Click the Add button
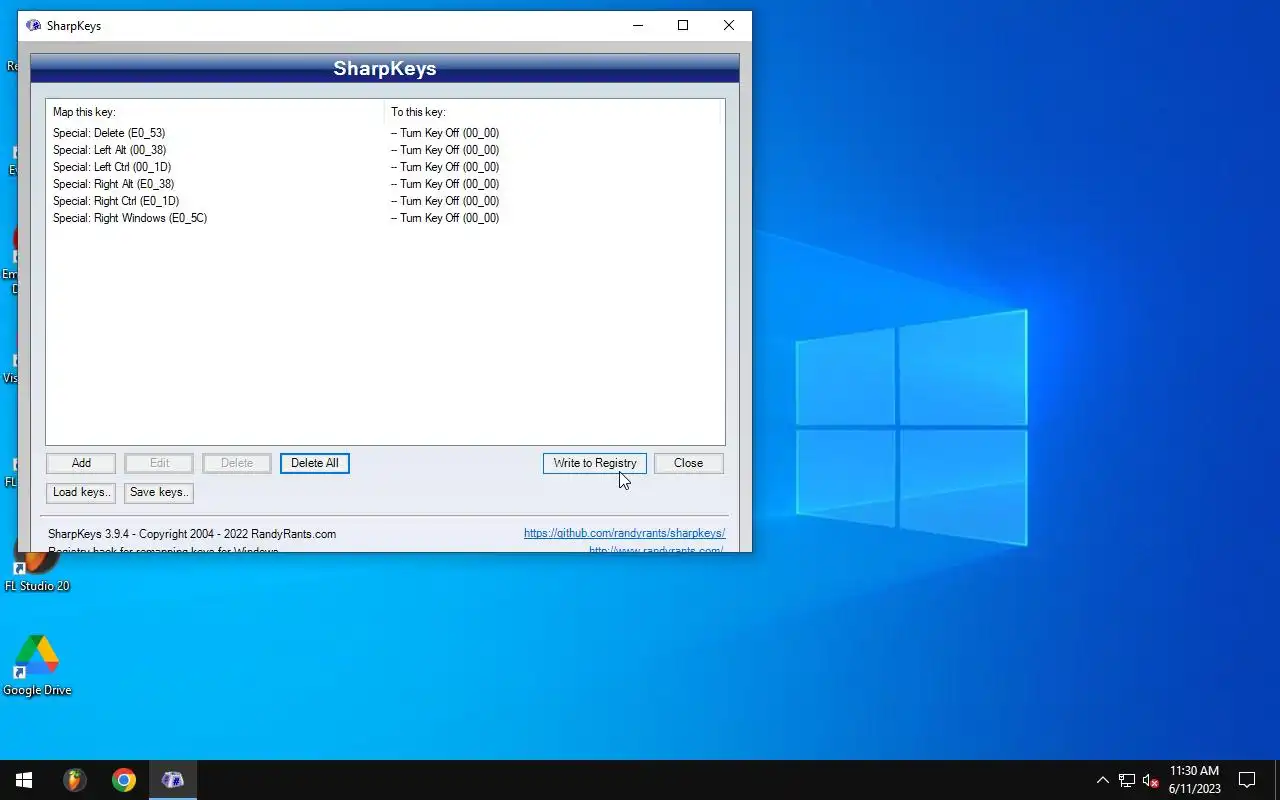Viewport: 1280px width, 800px height. click(x=81, y=463)
